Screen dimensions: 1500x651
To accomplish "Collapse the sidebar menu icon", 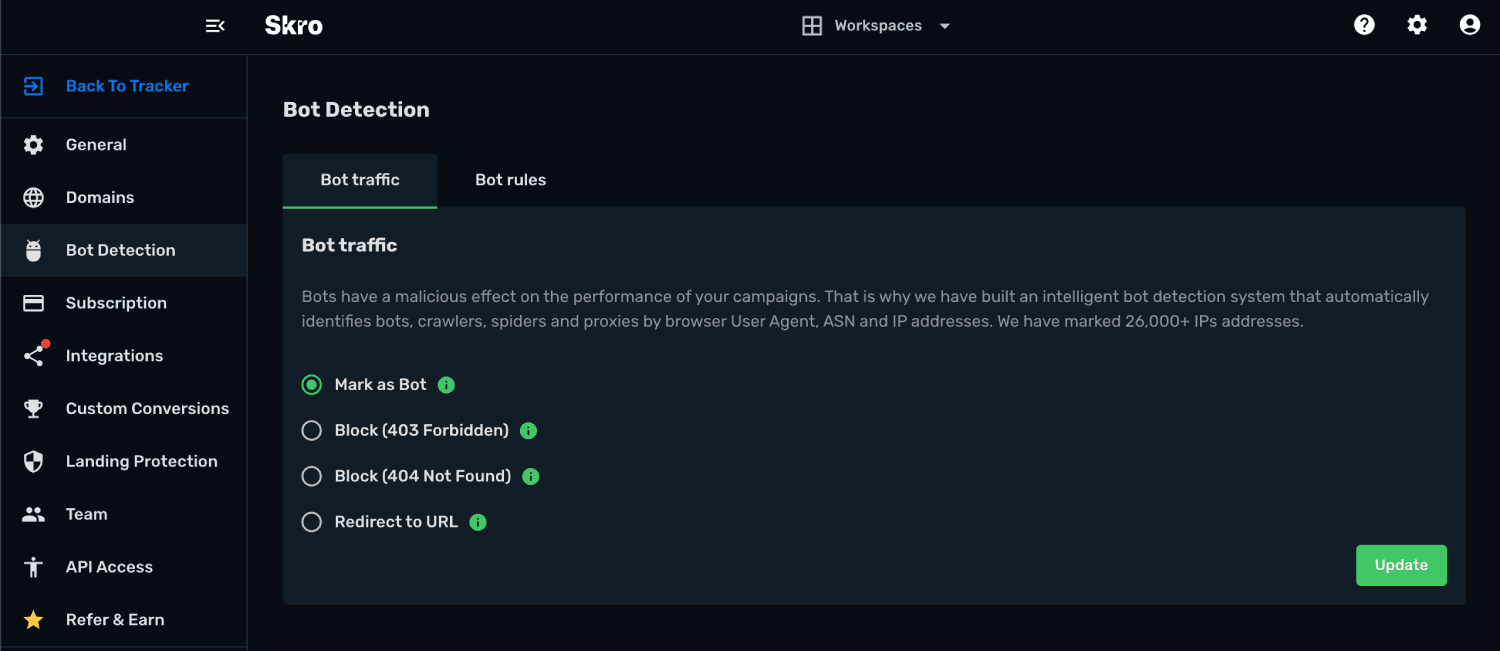I will click(x=215, y=26).
